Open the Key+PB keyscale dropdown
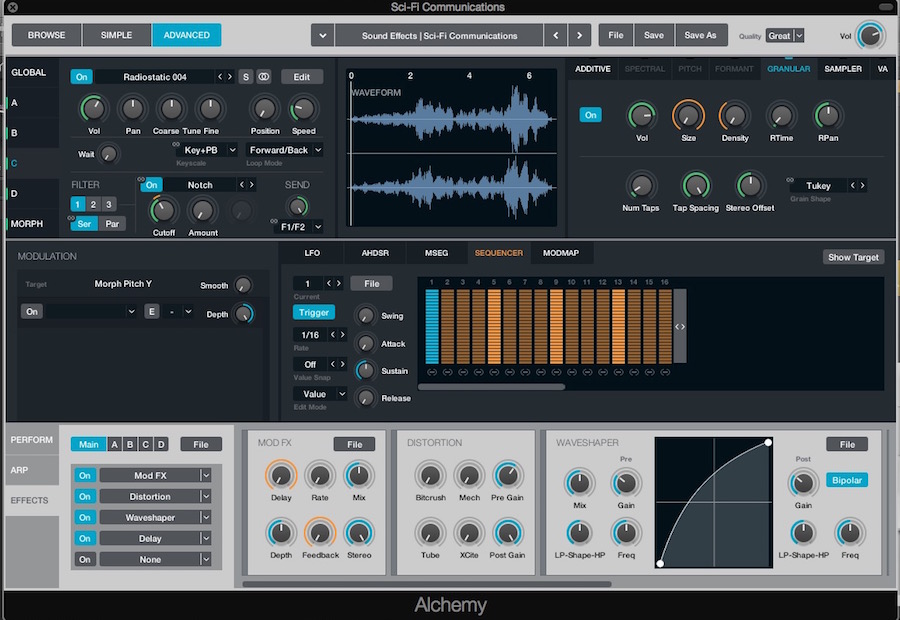Image resolution: width=900 pixels, height=620 pixels. coord(207,150)
